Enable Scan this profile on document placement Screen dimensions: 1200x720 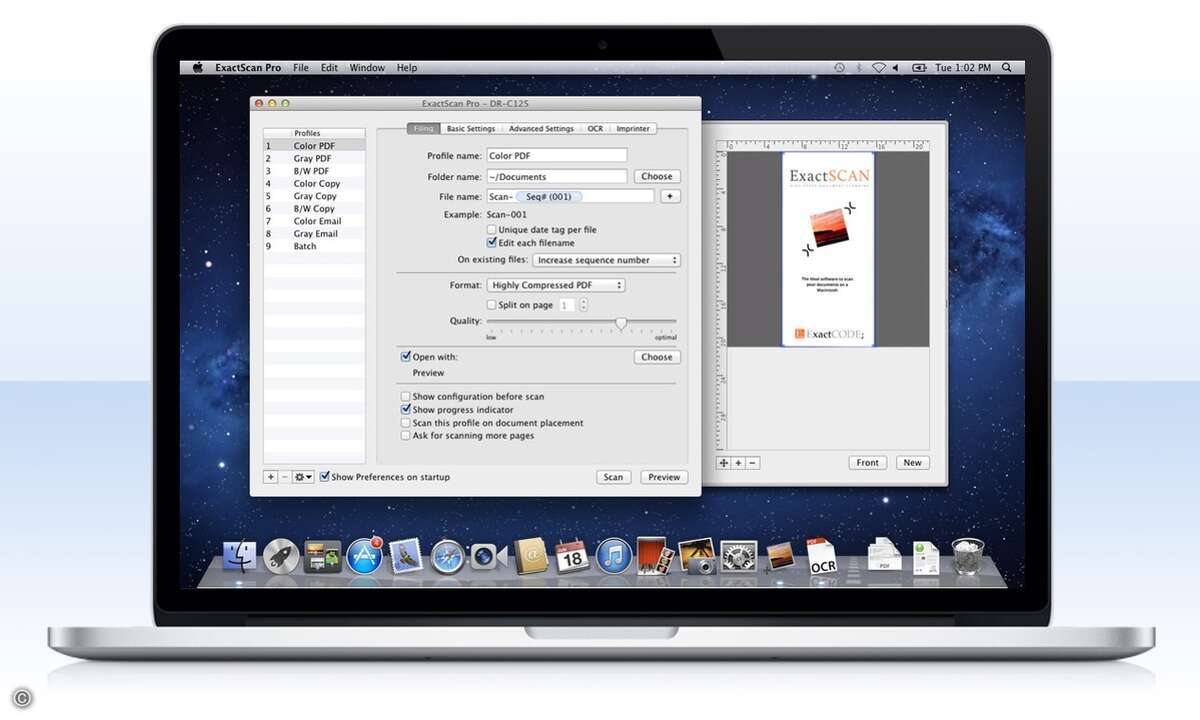click(x=405, y=423)
